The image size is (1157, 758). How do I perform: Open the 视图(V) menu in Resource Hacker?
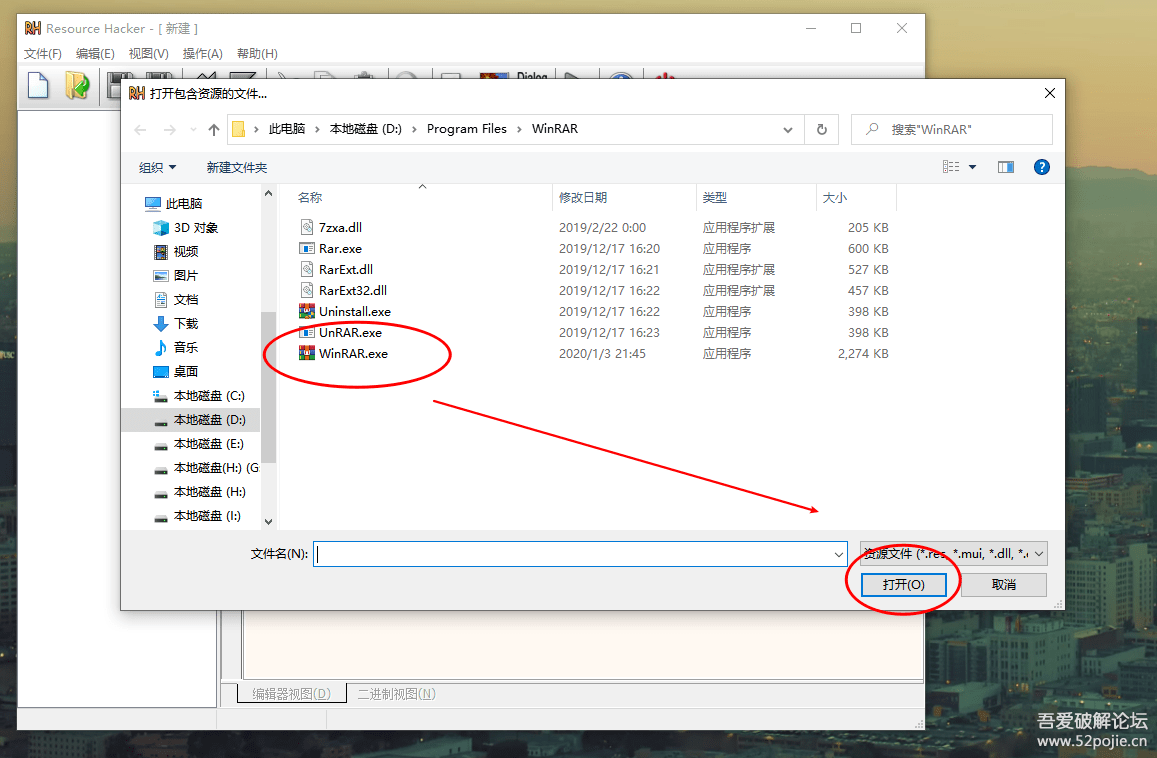148,54
